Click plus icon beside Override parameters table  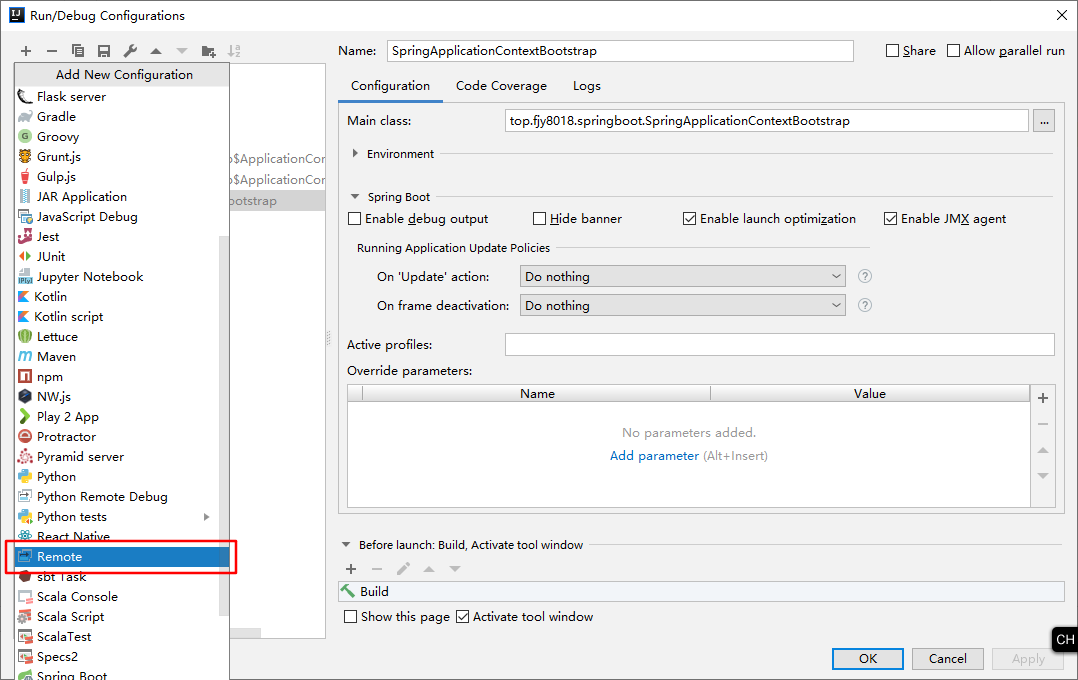1043,398
